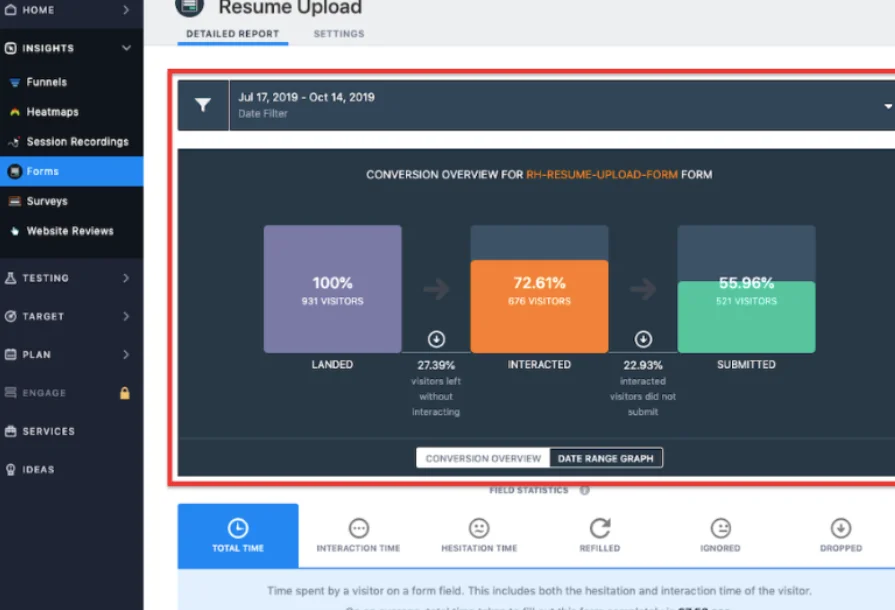Open Session Recordings in the sidebar

pyautogui.click(x=77, y=142)
